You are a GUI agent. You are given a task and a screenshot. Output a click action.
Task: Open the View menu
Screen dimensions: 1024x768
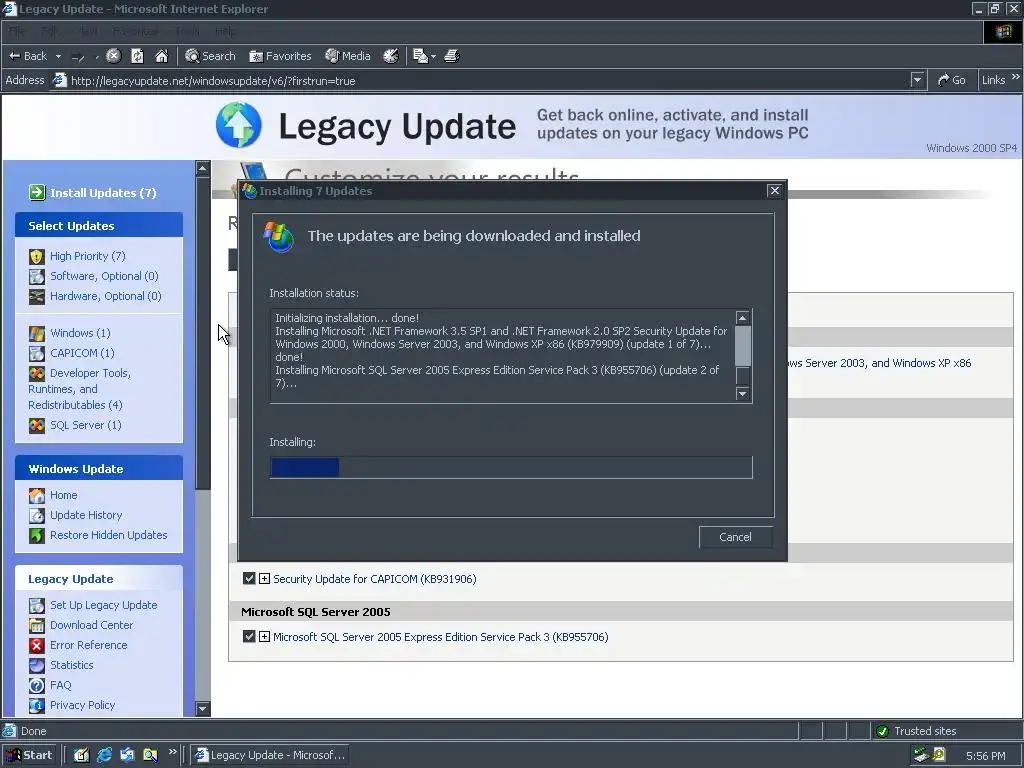click(88, 31)
